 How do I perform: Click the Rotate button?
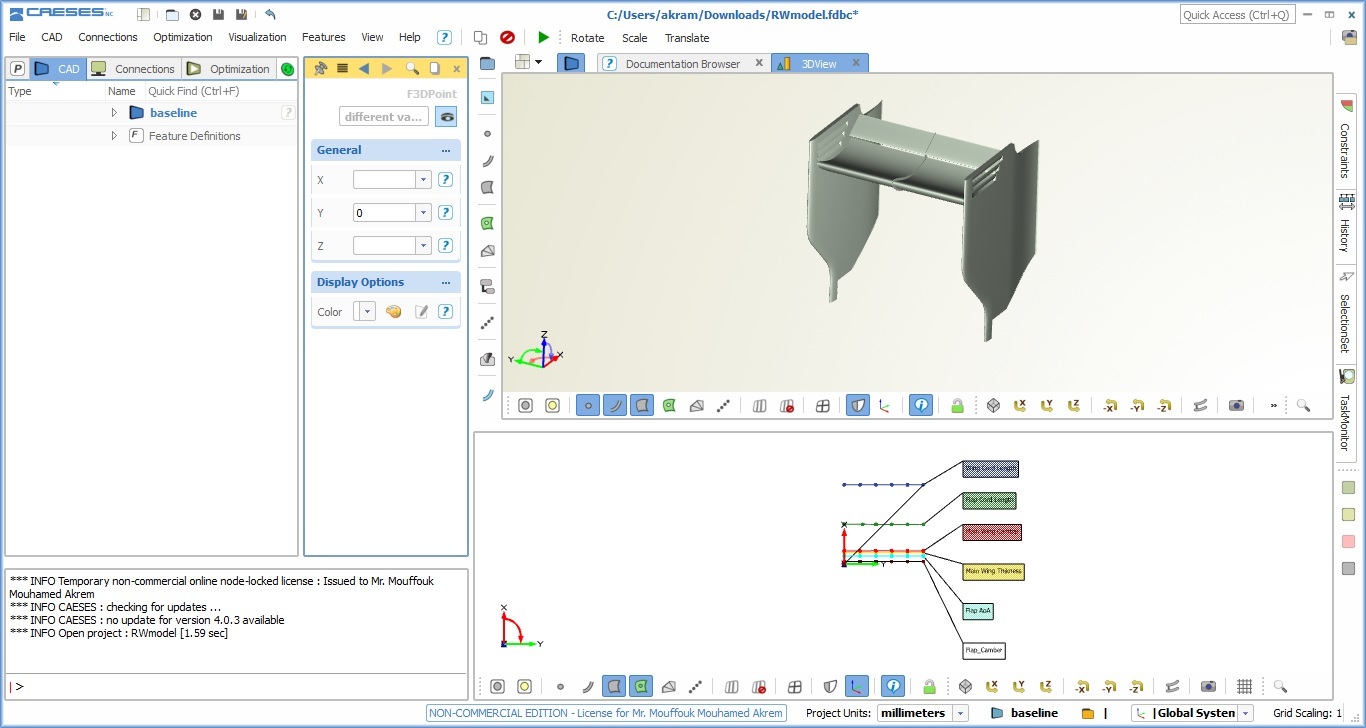tap(587, 38)
